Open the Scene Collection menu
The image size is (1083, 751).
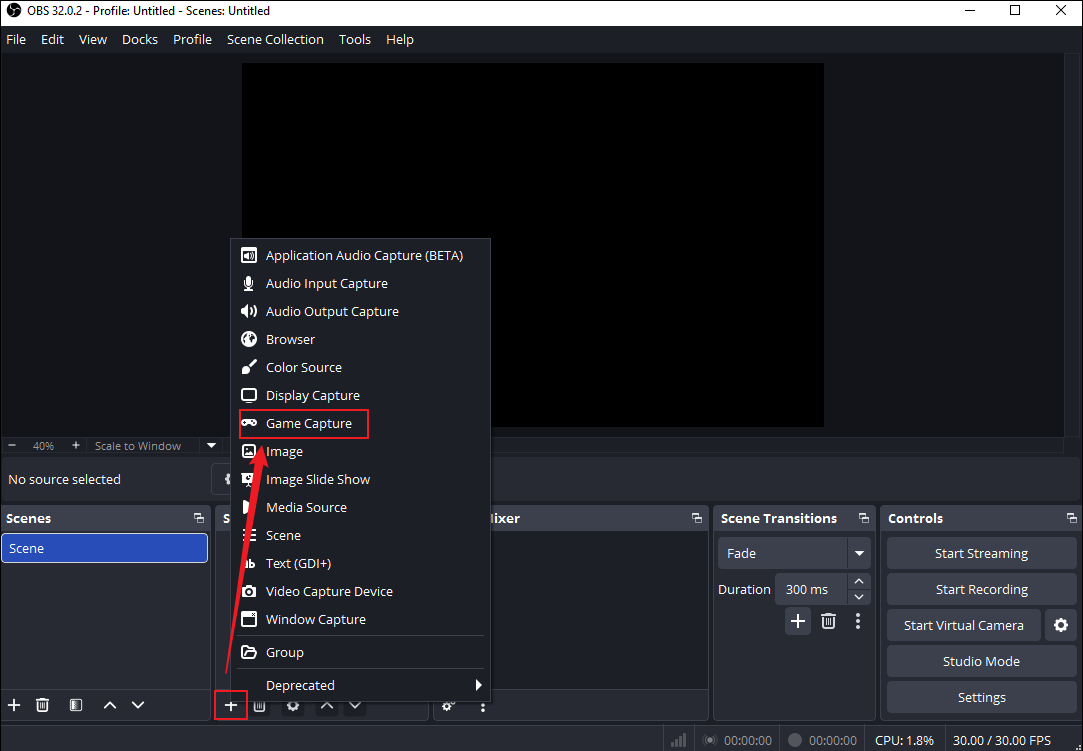click(x=275, y=39)
